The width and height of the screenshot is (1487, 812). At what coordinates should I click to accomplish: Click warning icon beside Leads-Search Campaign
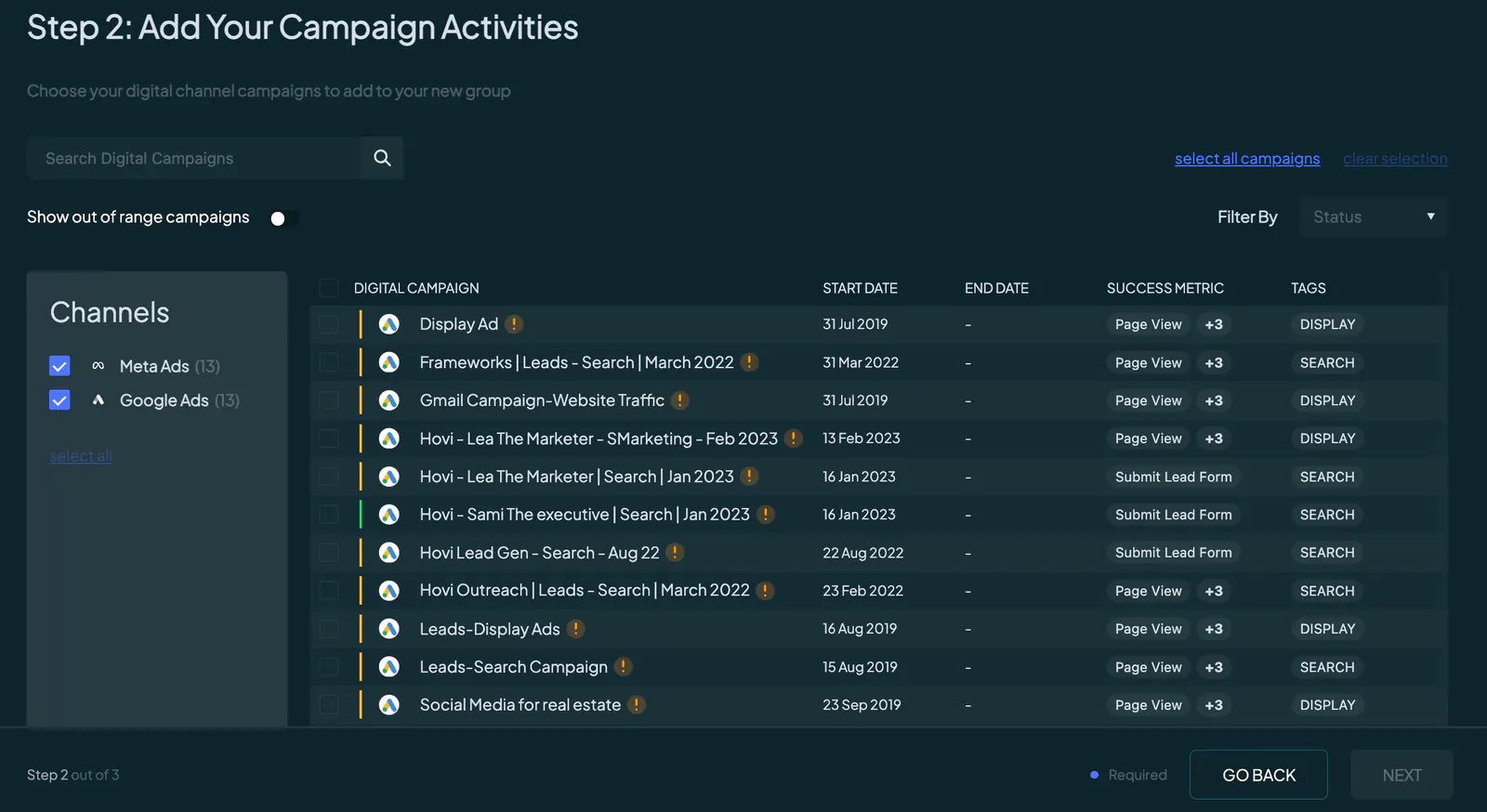[624, 667]
